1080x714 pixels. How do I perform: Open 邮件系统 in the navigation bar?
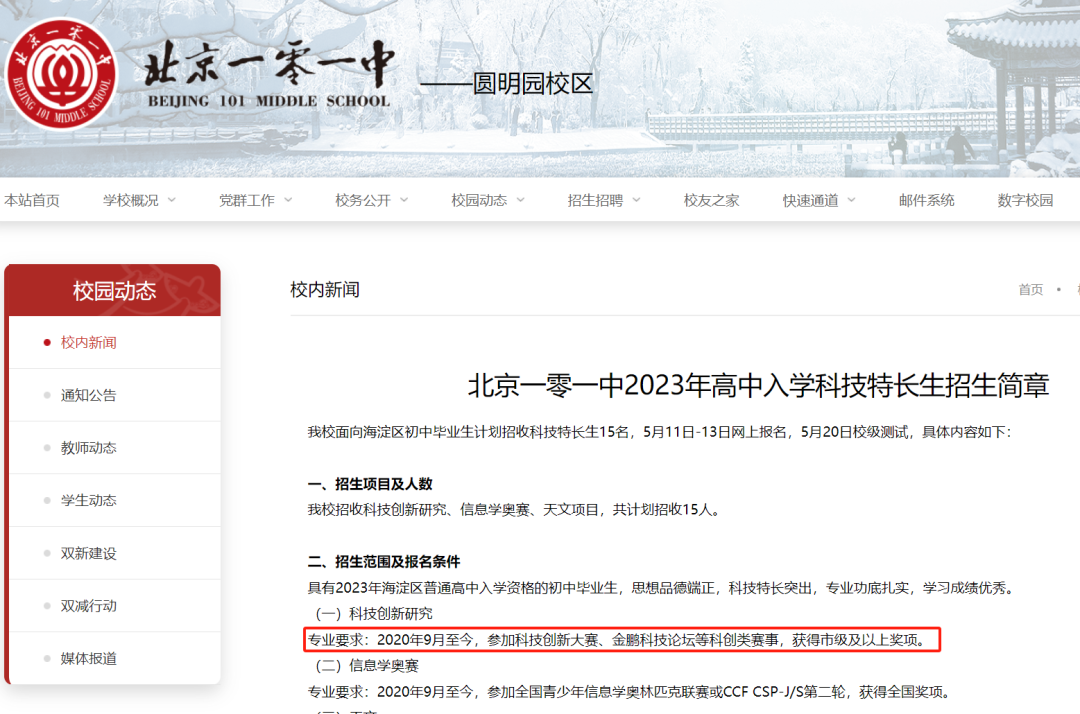click(x=926, y=200)
